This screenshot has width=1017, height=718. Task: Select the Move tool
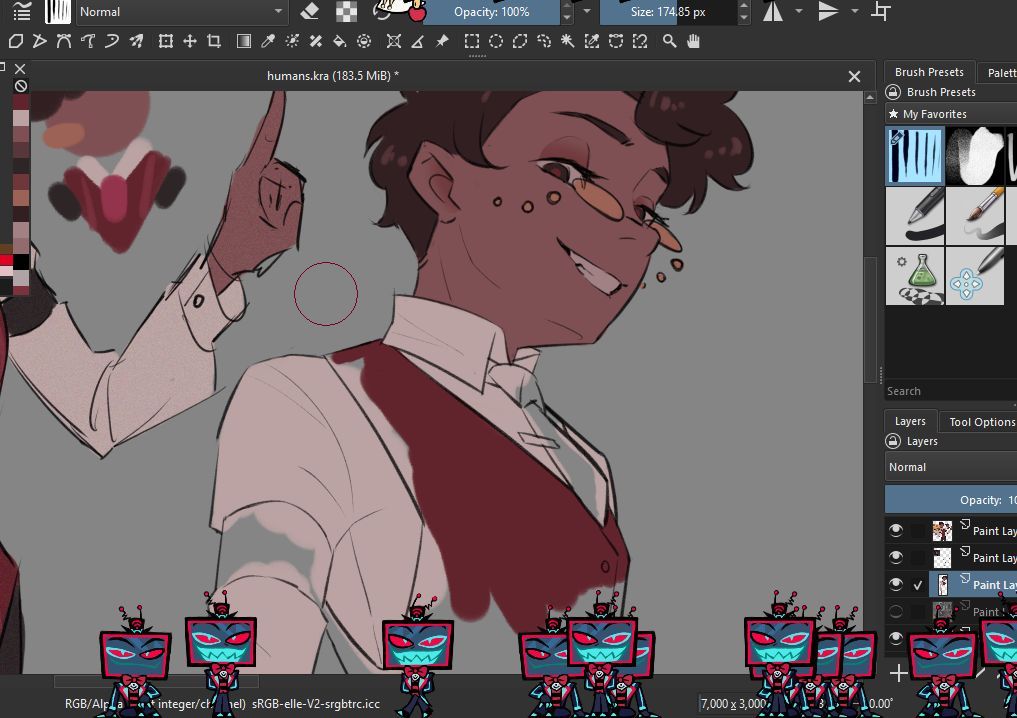189,42
